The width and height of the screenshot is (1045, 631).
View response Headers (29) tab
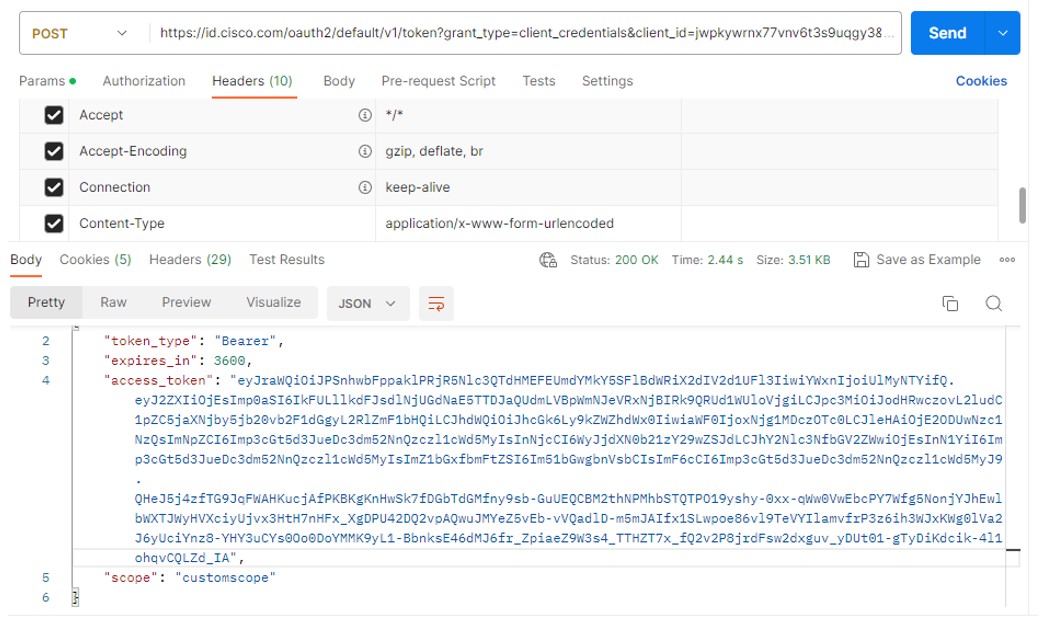(190, 260)
